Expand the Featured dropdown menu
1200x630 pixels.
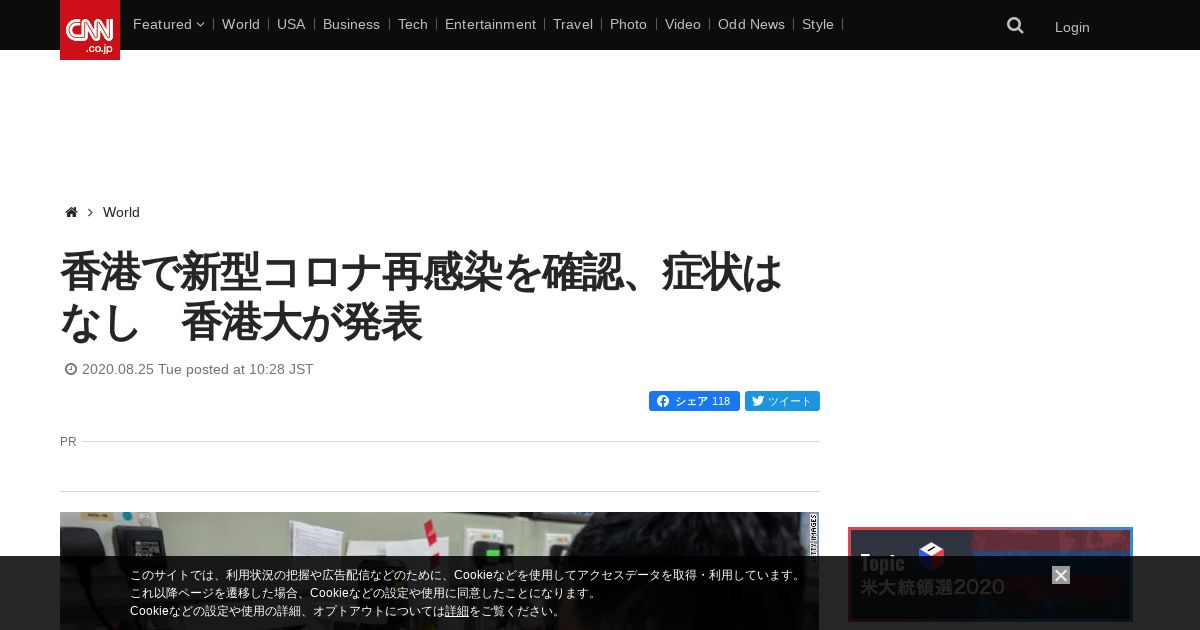[x=168, y=24]
